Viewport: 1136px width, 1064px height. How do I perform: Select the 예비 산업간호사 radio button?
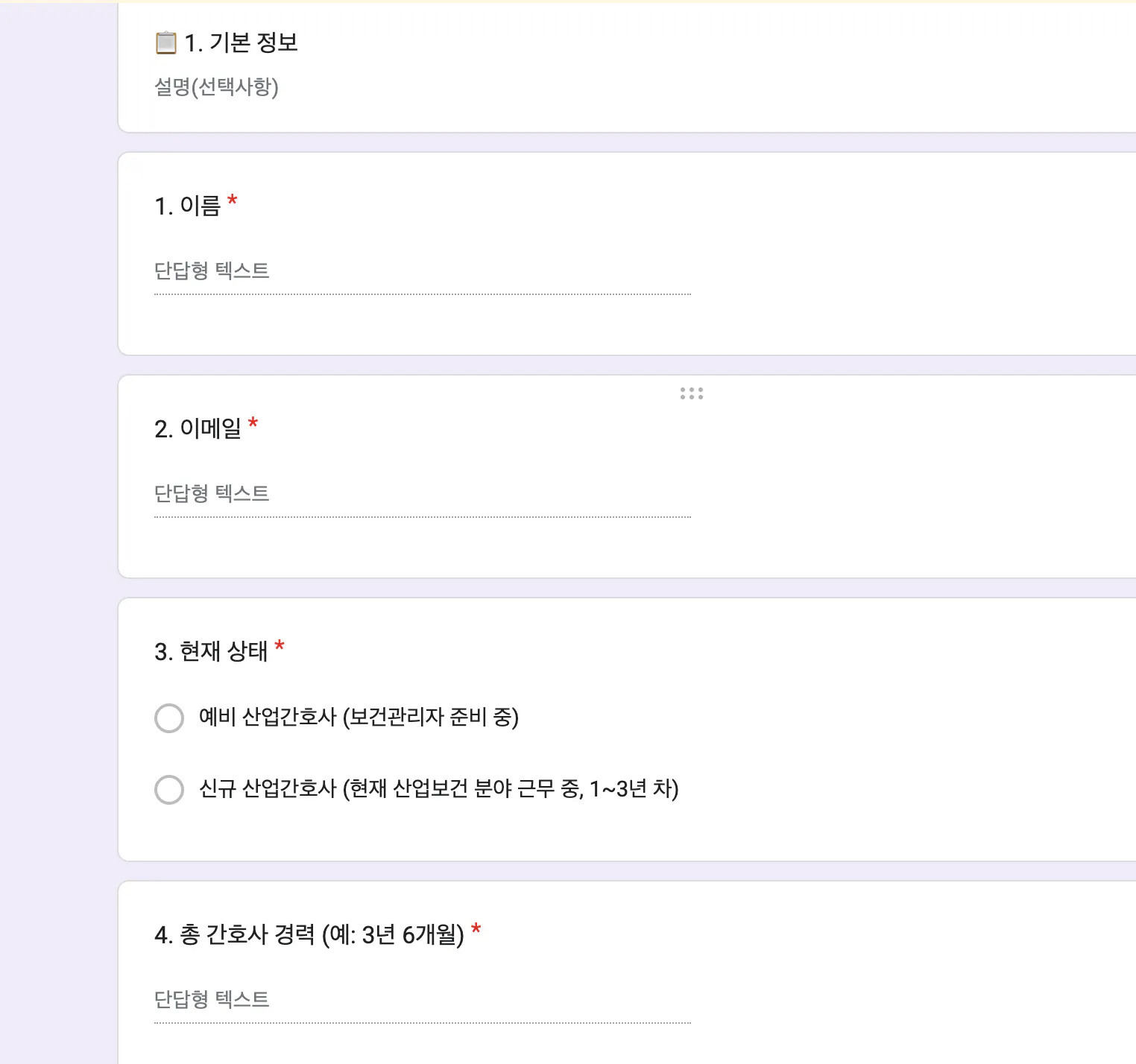click(x=169, y=718)
